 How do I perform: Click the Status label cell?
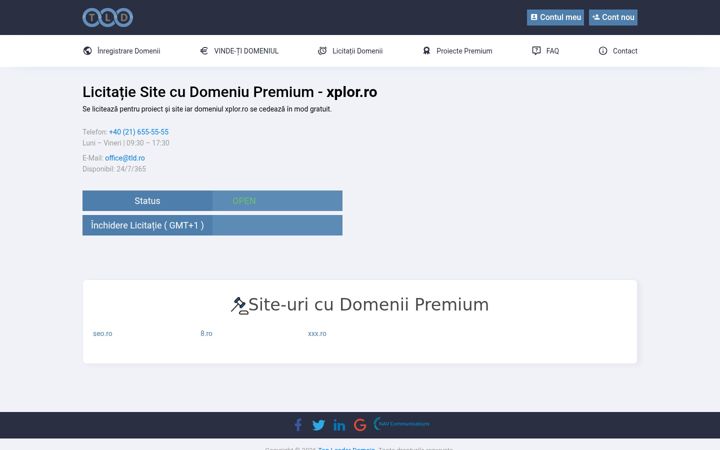coord(147,201)
